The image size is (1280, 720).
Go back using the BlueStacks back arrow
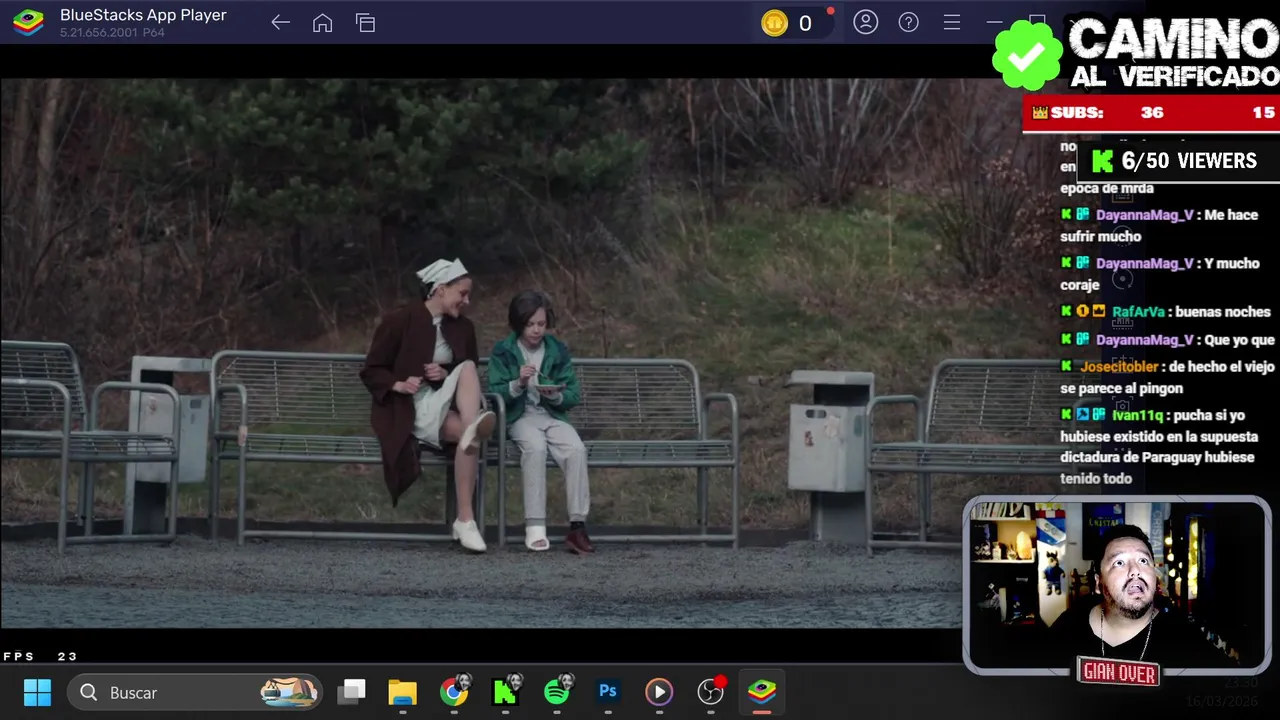pos(280,23)
